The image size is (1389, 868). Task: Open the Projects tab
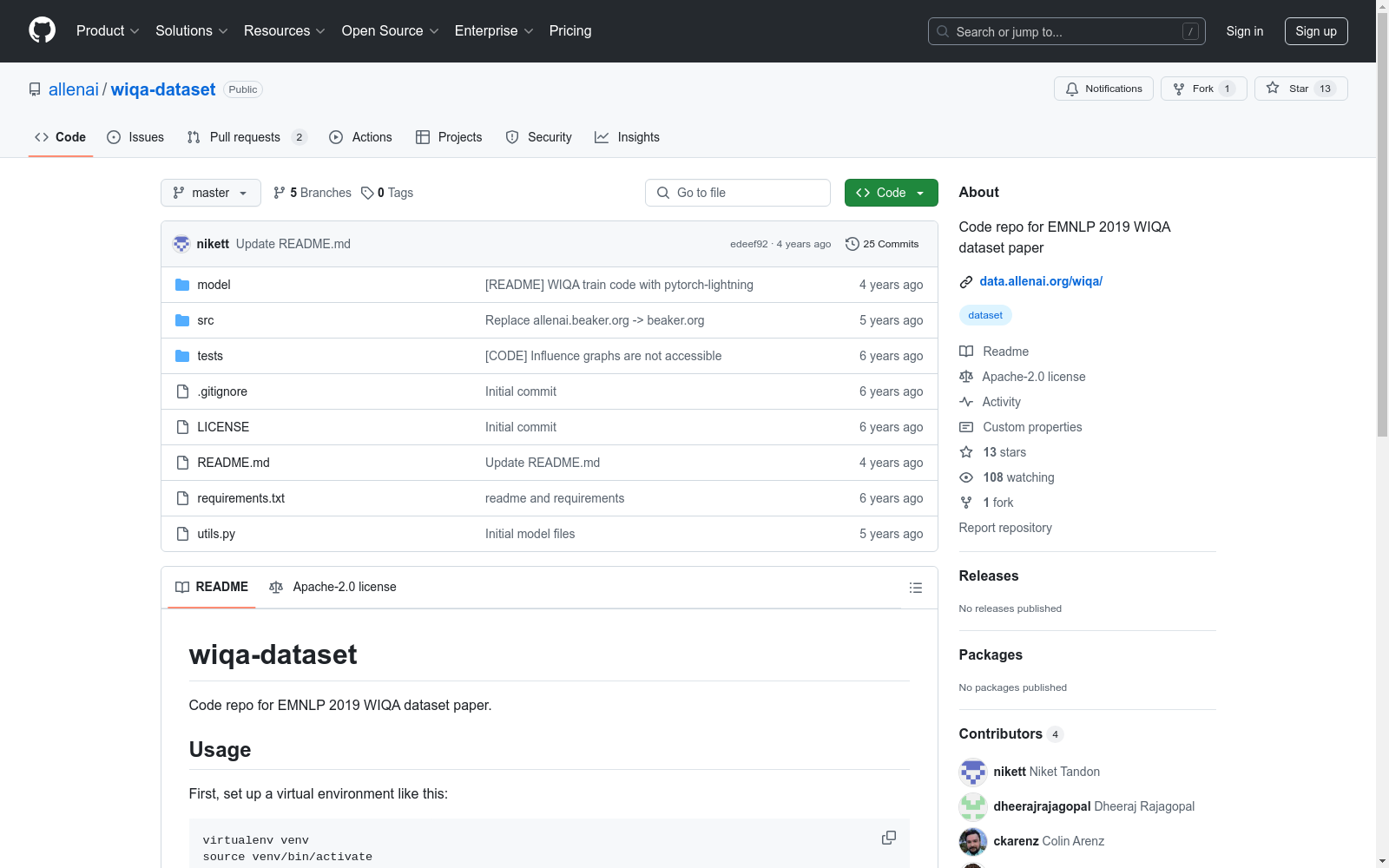(449, 137)
